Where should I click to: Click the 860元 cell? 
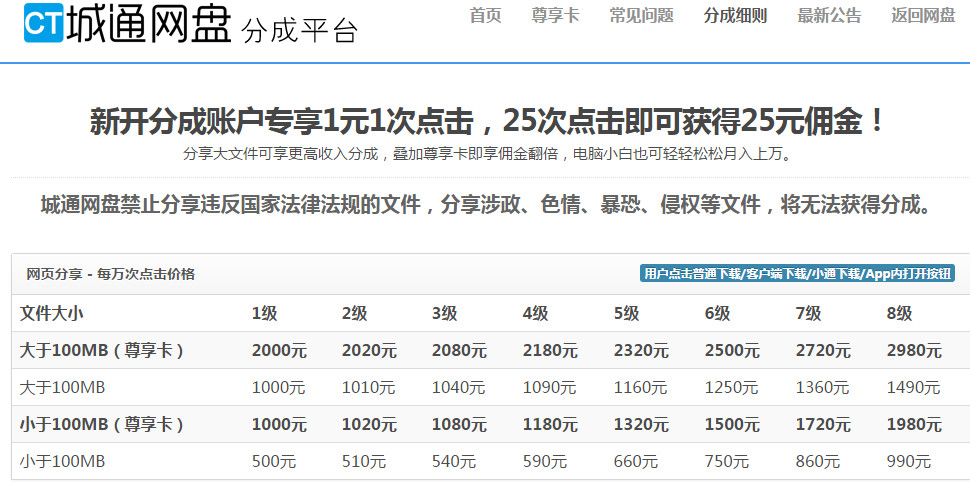818,461
